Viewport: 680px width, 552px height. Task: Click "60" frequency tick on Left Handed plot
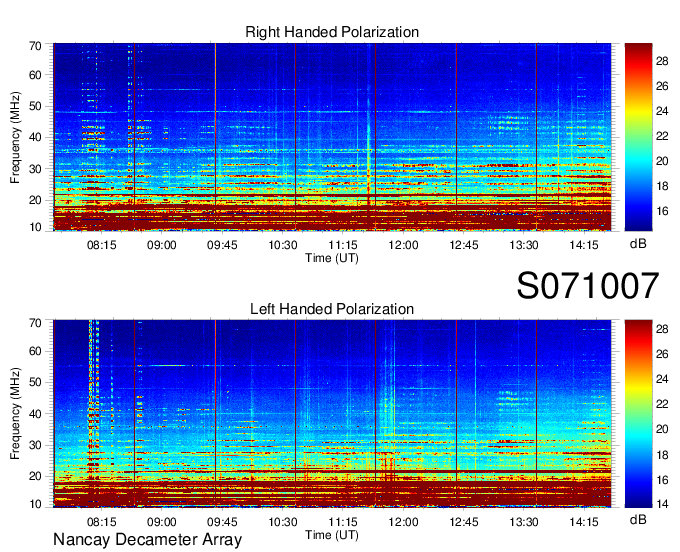(x=35, y=351)
